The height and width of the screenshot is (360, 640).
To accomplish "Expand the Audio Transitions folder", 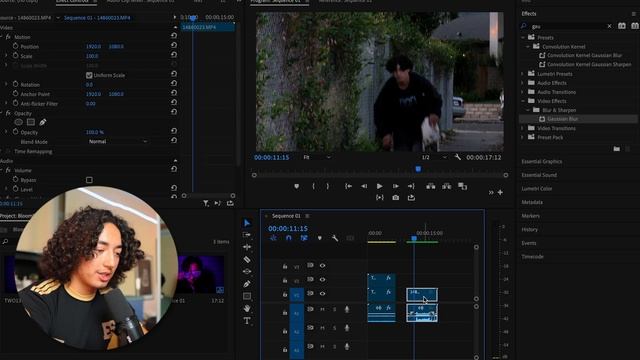I will (522, 92).
